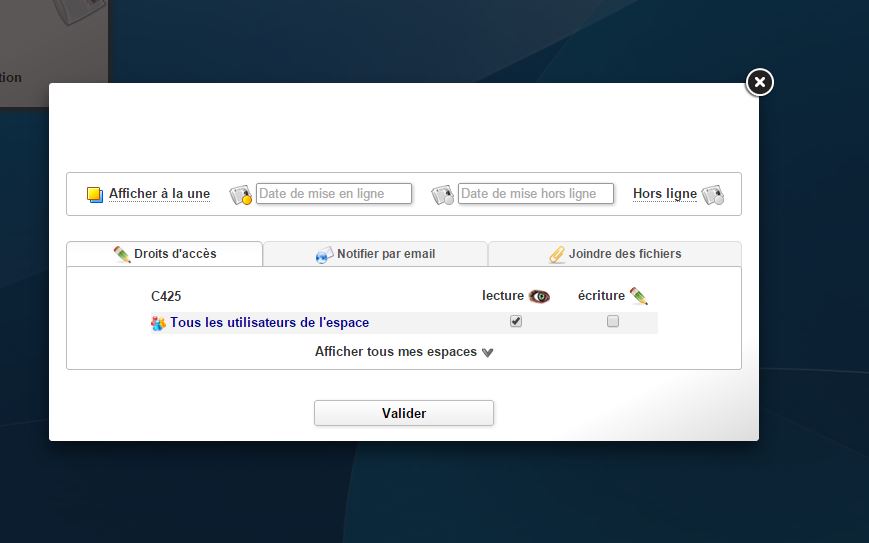
Task: Enable the écriture checkbox for all users
Action: click(x=613, y=322)
